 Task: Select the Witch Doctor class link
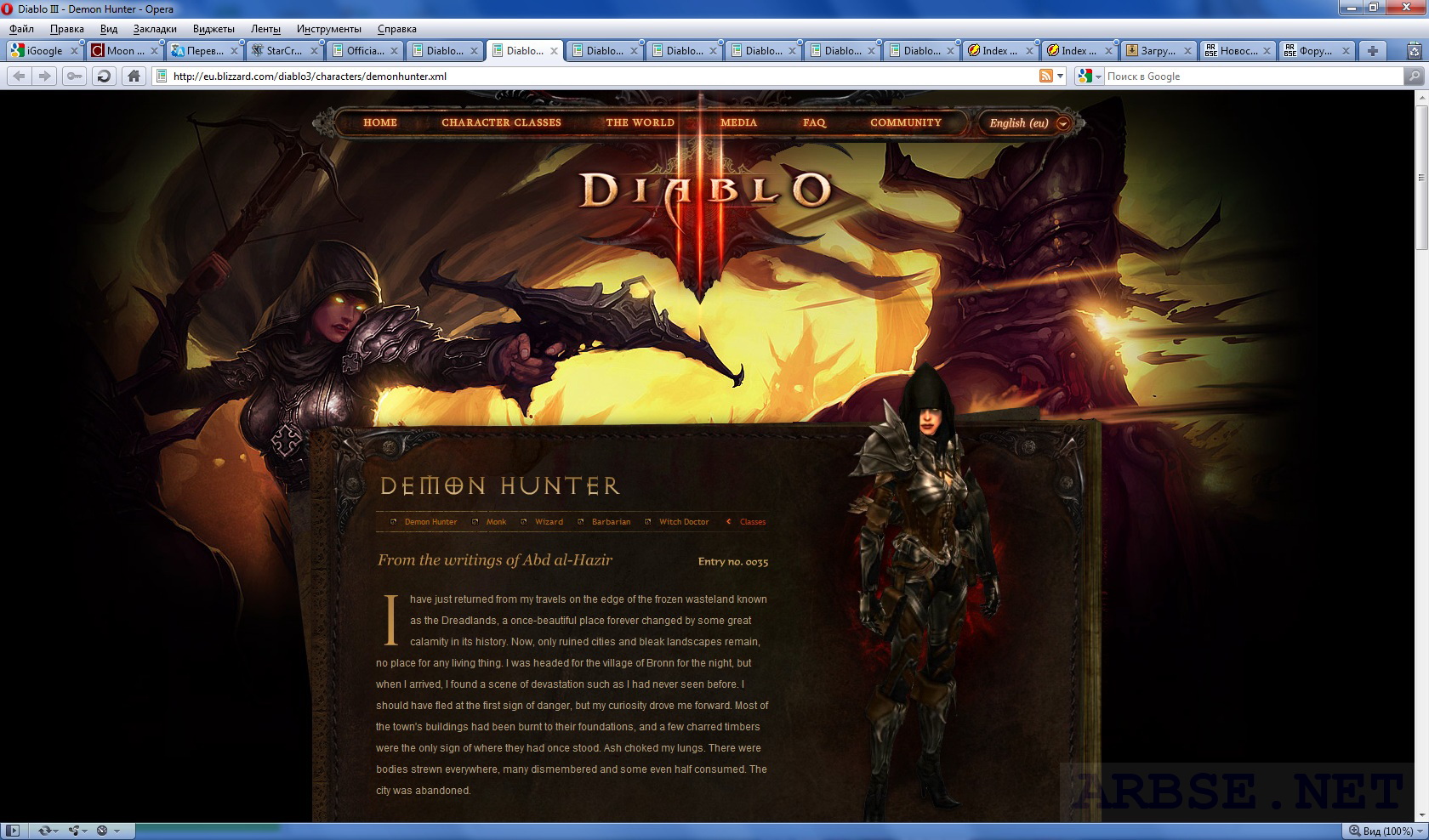pyautogui.click(x=684, y=522)
